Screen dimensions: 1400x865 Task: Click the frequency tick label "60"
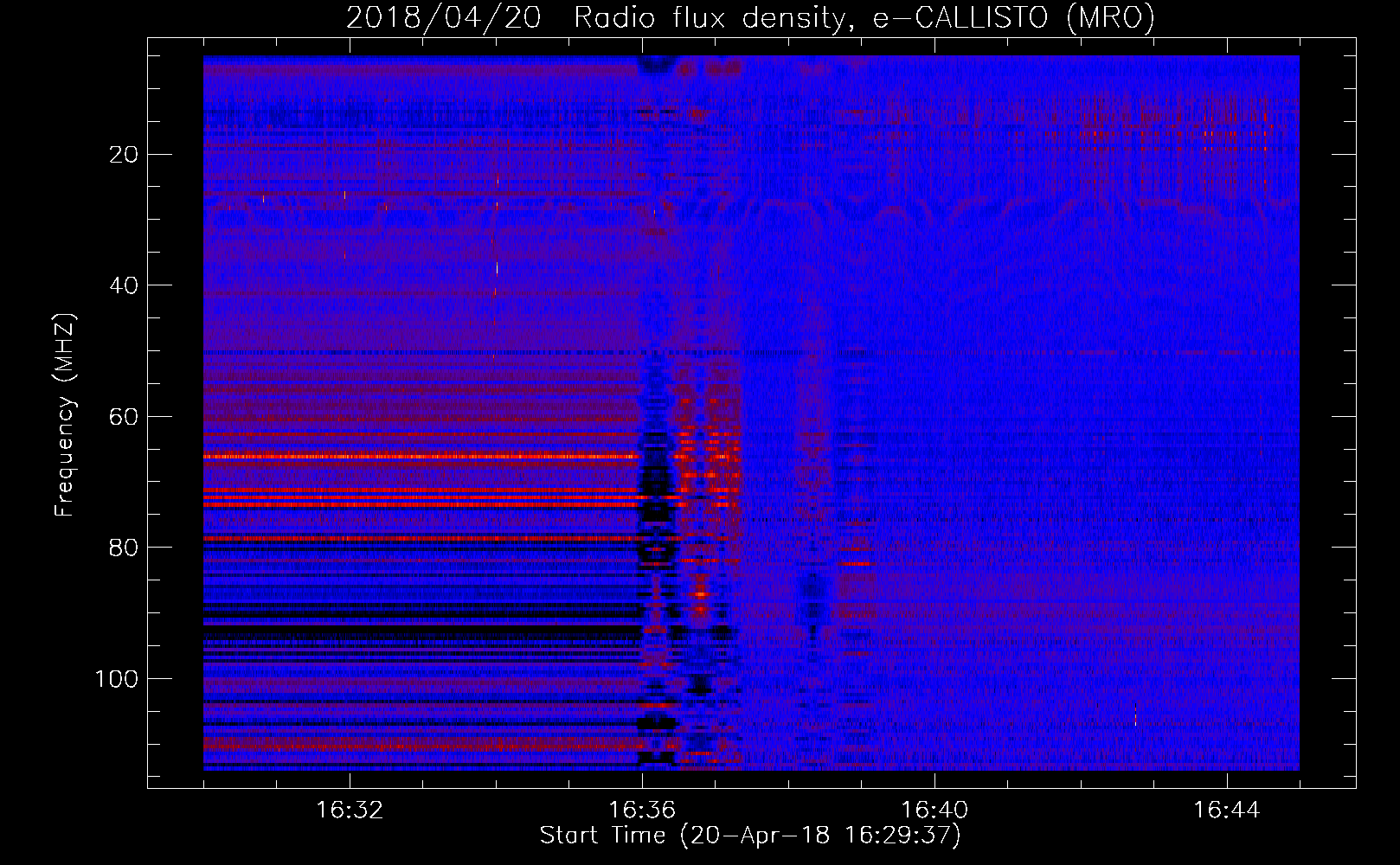click(x=124, y=417)
